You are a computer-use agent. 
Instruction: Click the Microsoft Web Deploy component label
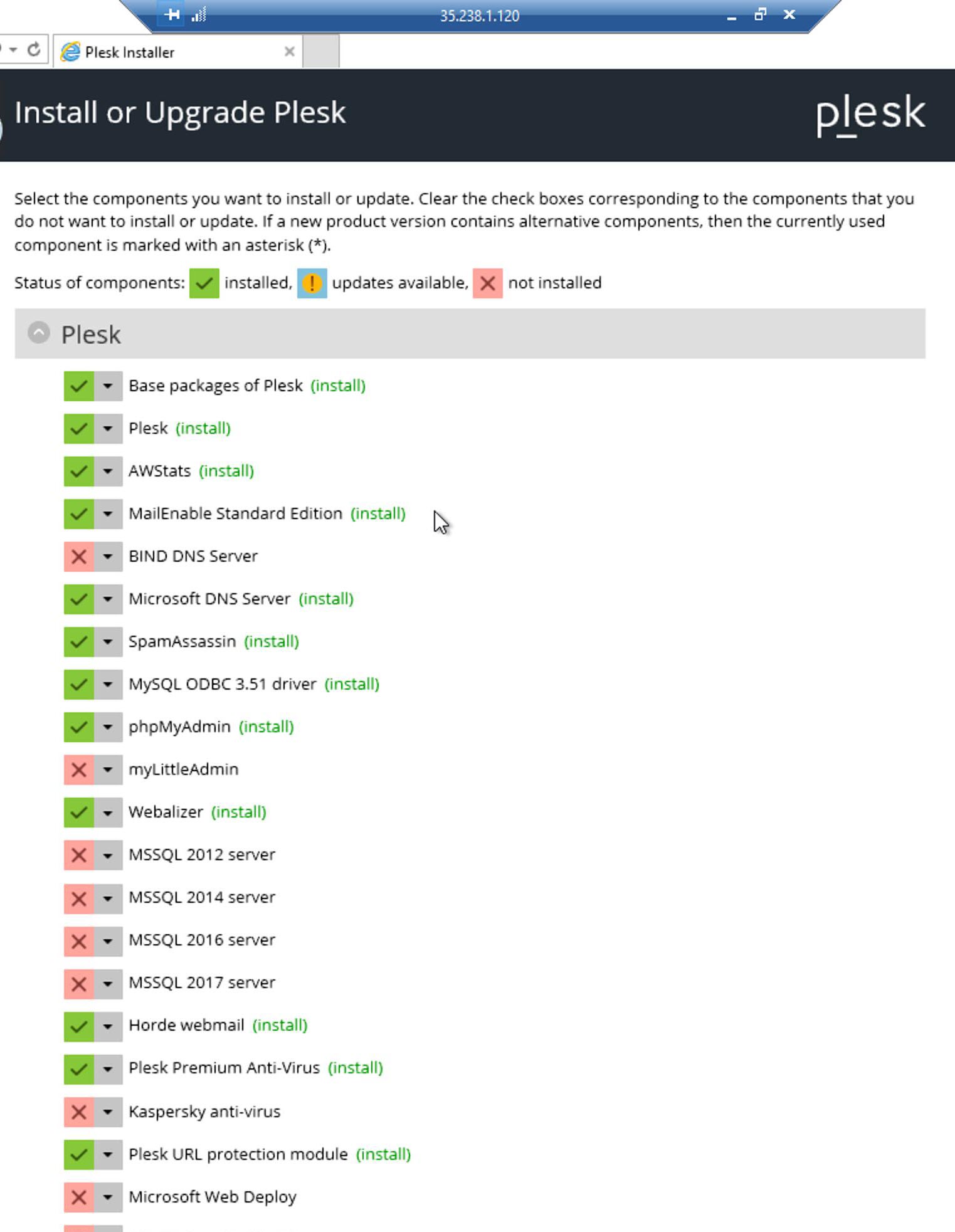pyautogui.click(x=212, y=1197)
